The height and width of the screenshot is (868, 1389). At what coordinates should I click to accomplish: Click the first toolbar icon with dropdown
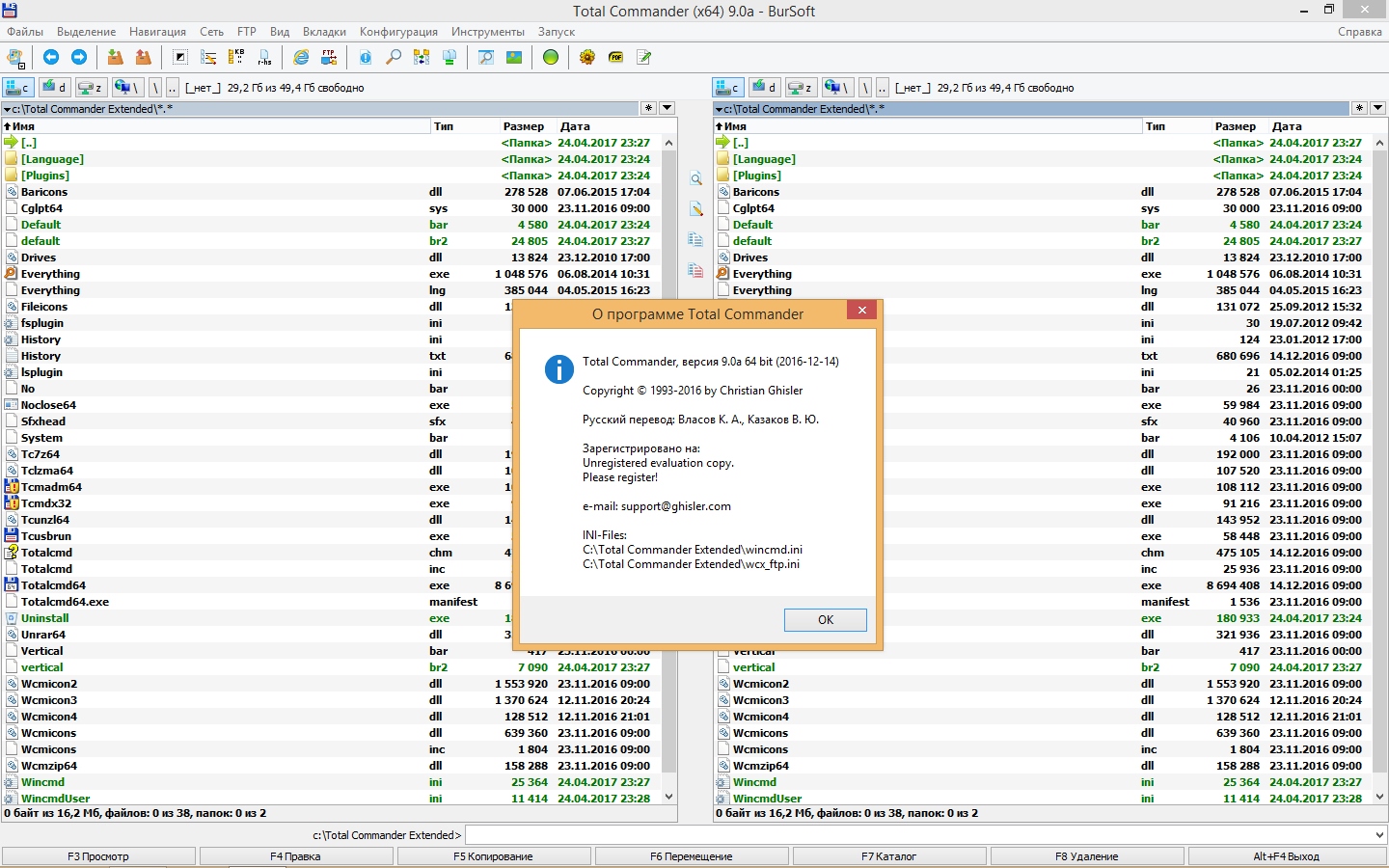15,58
